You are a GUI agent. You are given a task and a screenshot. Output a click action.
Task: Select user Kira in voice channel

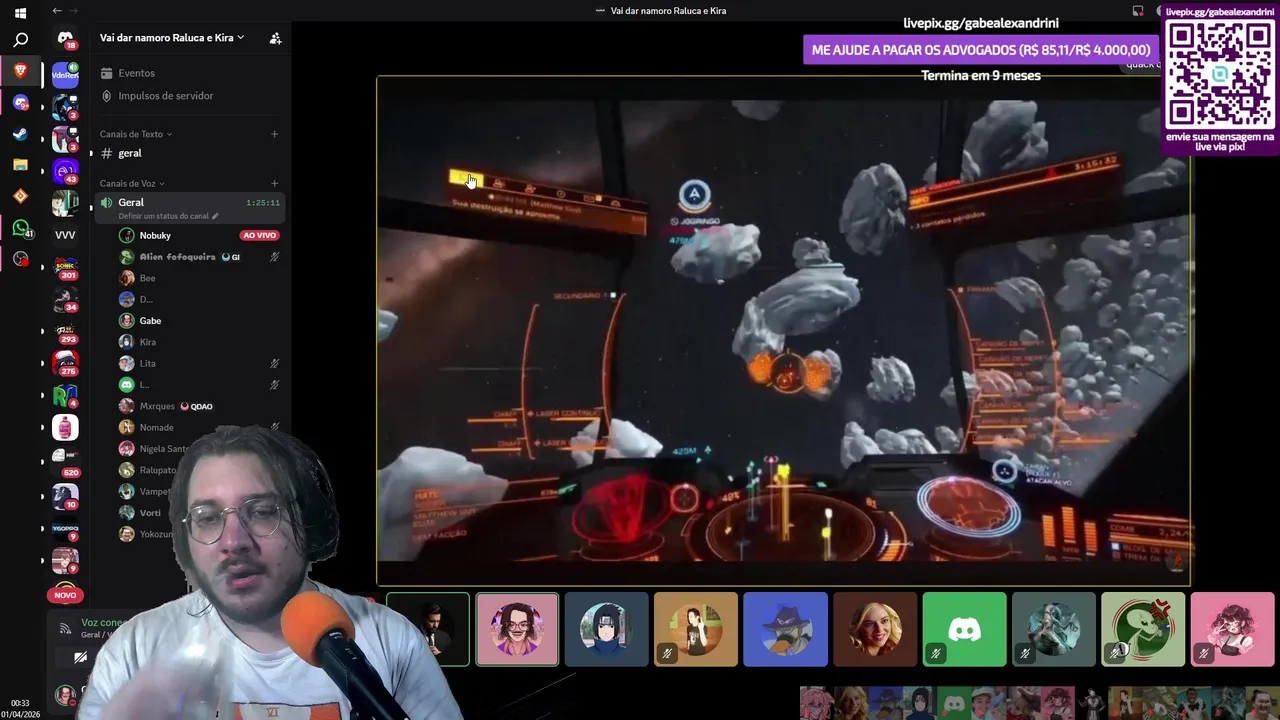[147, 342]
